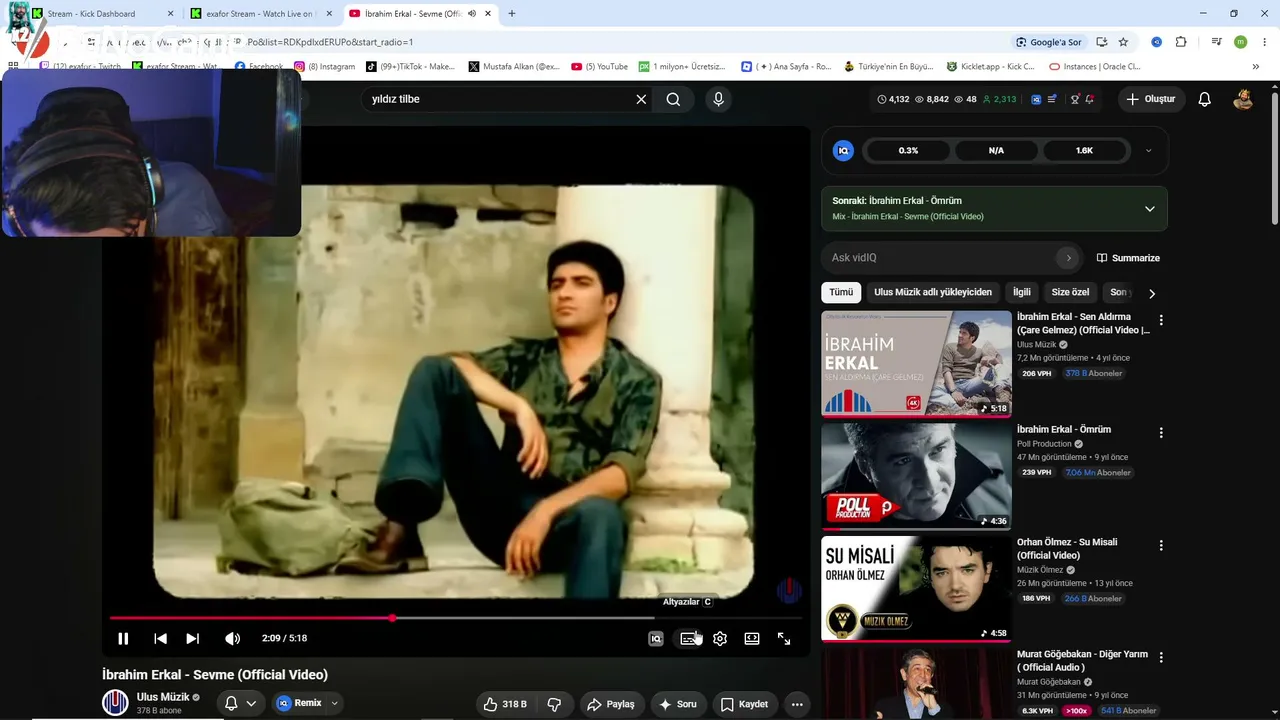This screenshot has height=720, width=1280.
Task: Open the subscription notification bell dropdown
Action: (x=240, y=703)
